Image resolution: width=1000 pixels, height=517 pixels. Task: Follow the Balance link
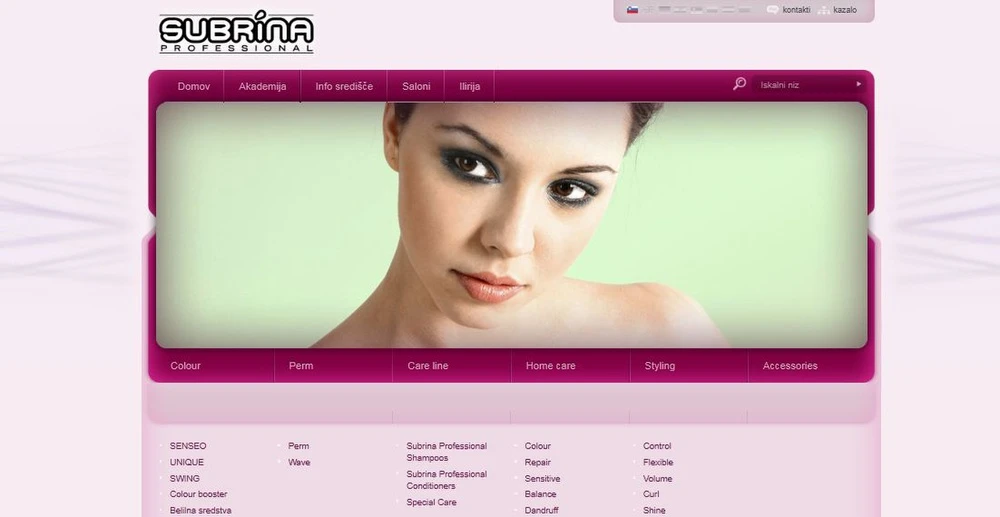(540, 494)
